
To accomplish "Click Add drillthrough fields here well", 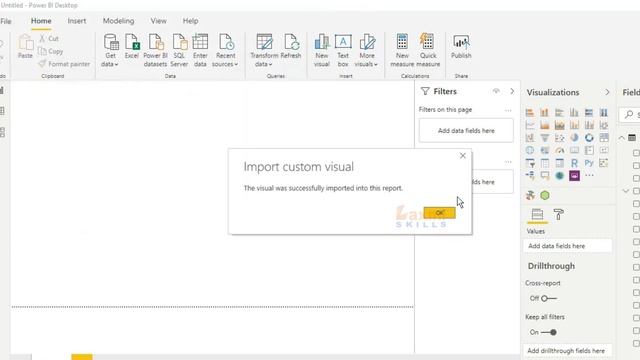I will [x=567, y=351].
